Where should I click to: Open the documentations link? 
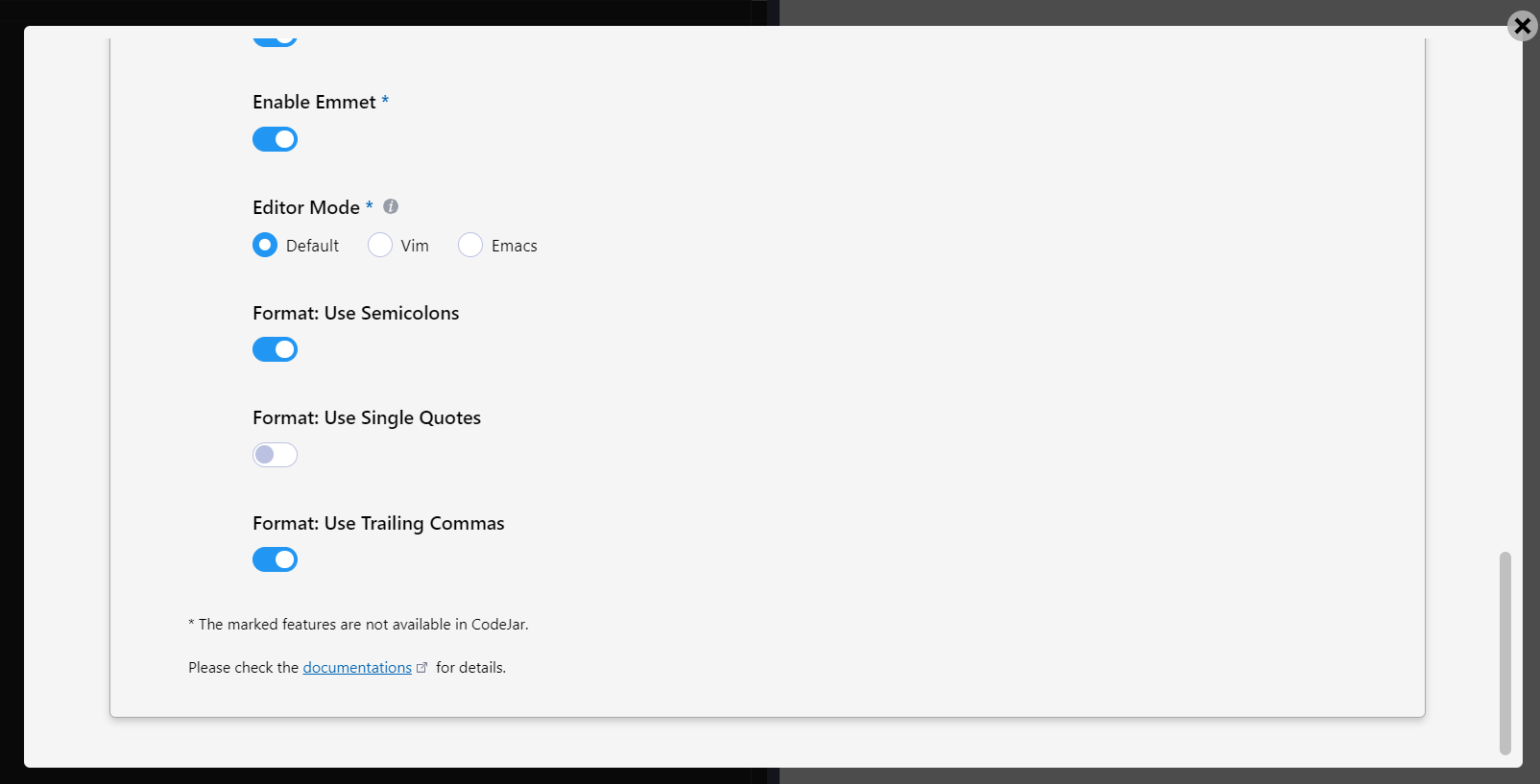click(x=357, y=668)
